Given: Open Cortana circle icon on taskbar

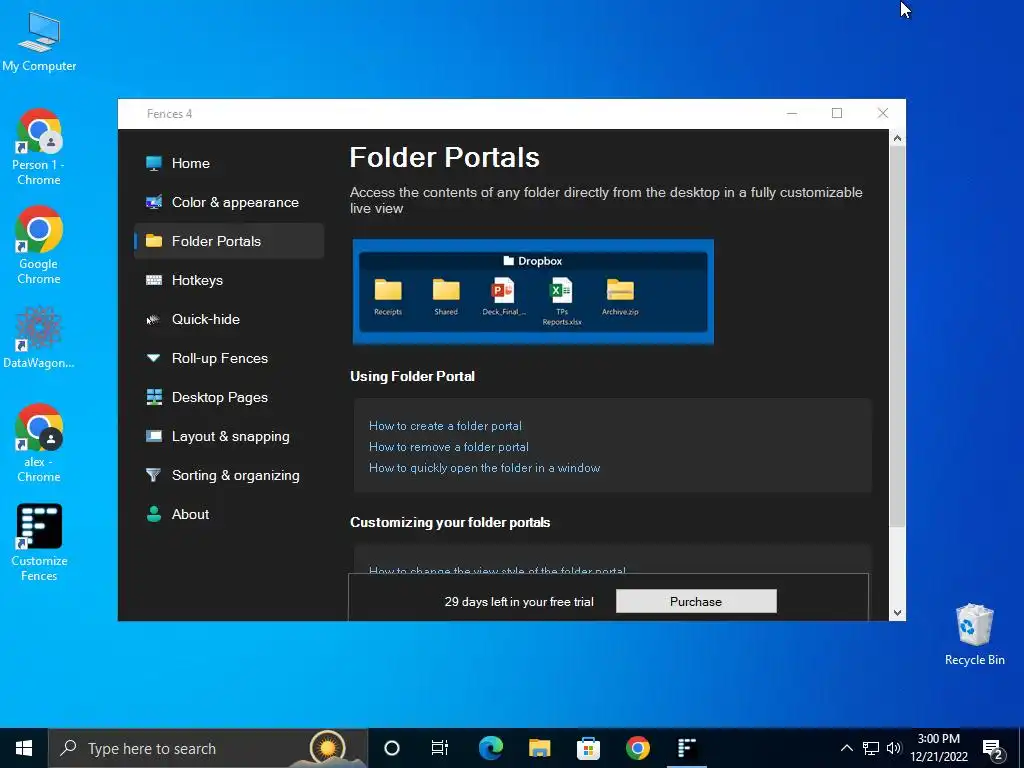Looking at the screenshot, I should coord(392,748).
